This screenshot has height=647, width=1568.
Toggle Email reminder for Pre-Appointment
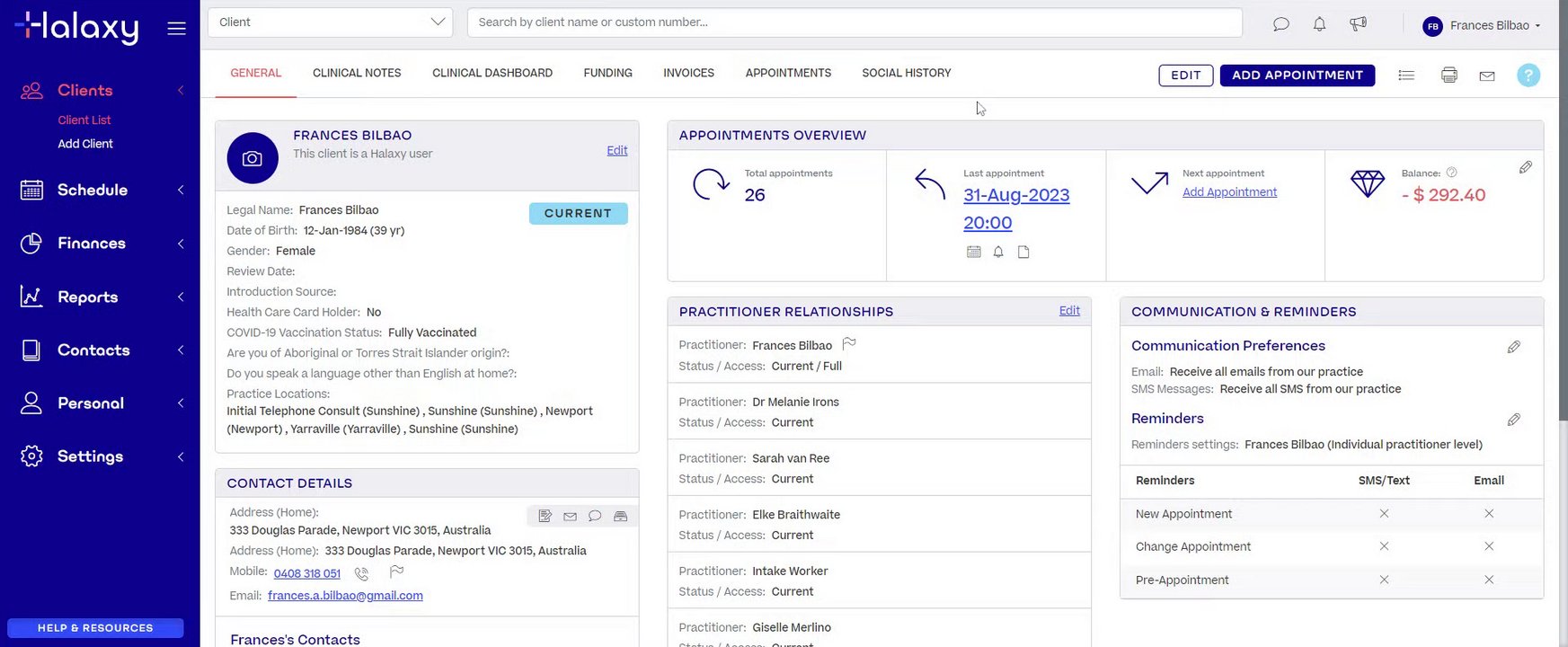click(1488, 581)
